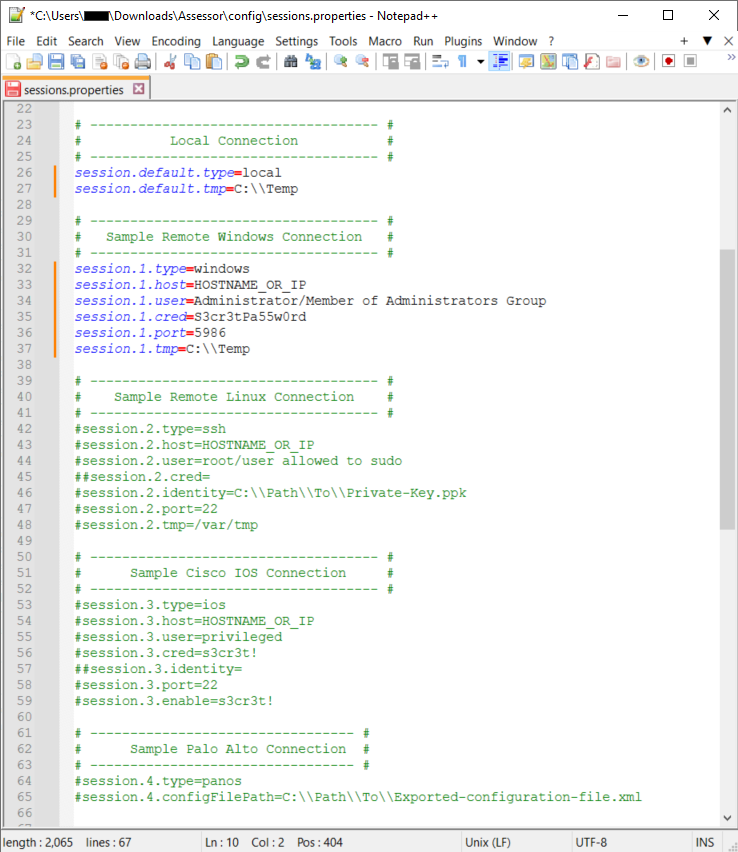Click the Zoom In magnifier icon

pyautogui.click(x=340, y=62)
